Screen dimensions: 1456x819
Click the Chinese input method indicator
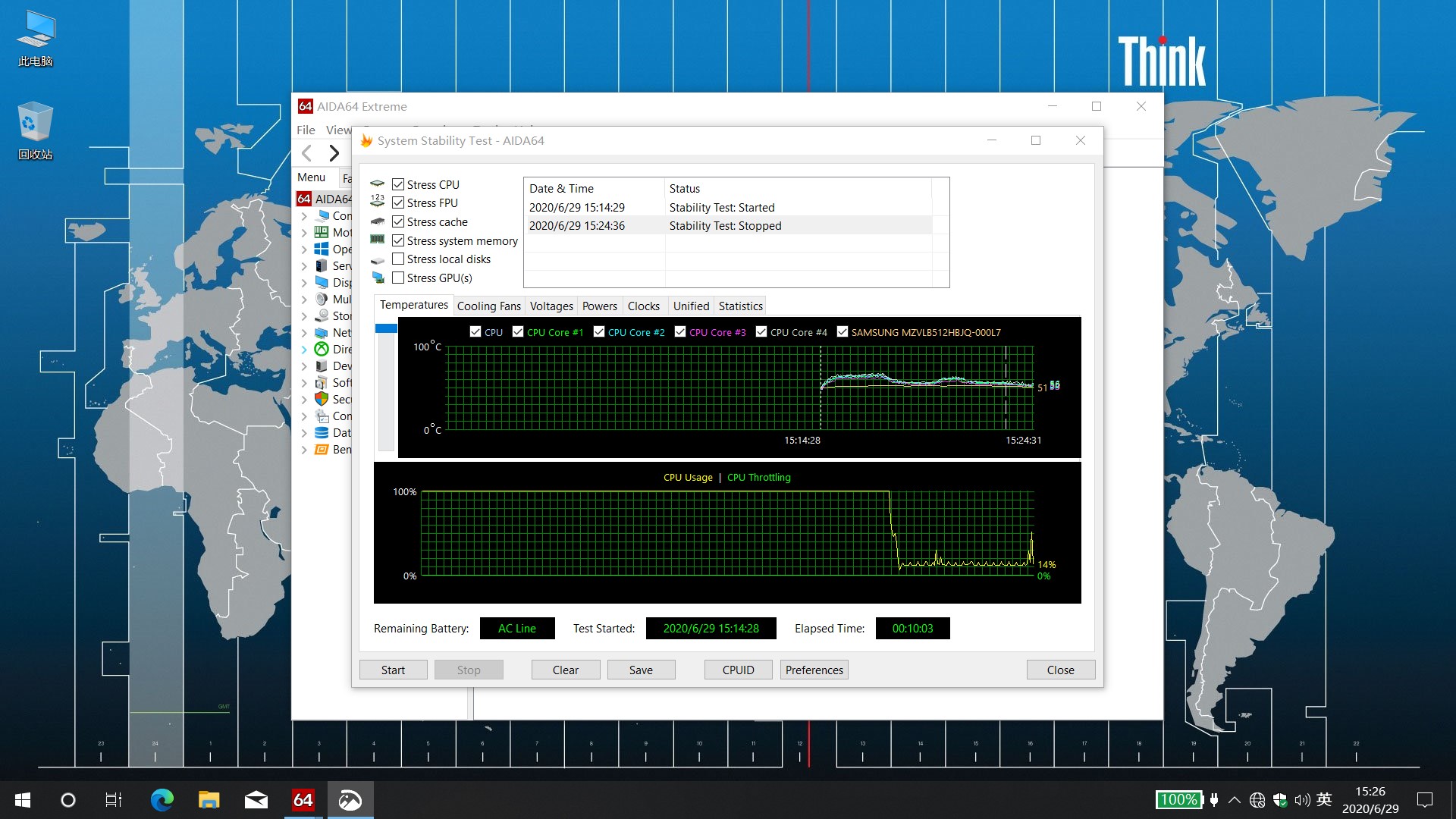click(1324, 799)
